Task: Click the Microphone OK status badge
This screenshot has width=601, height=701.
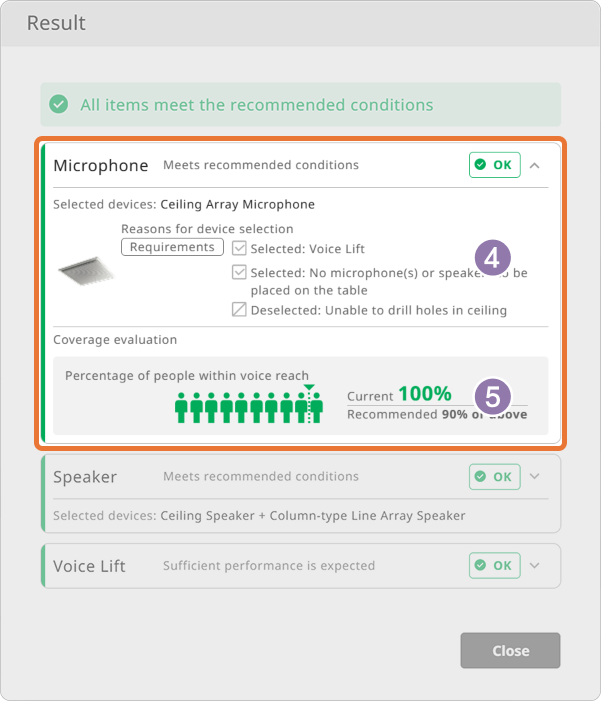Action: [x=495, y=165]
